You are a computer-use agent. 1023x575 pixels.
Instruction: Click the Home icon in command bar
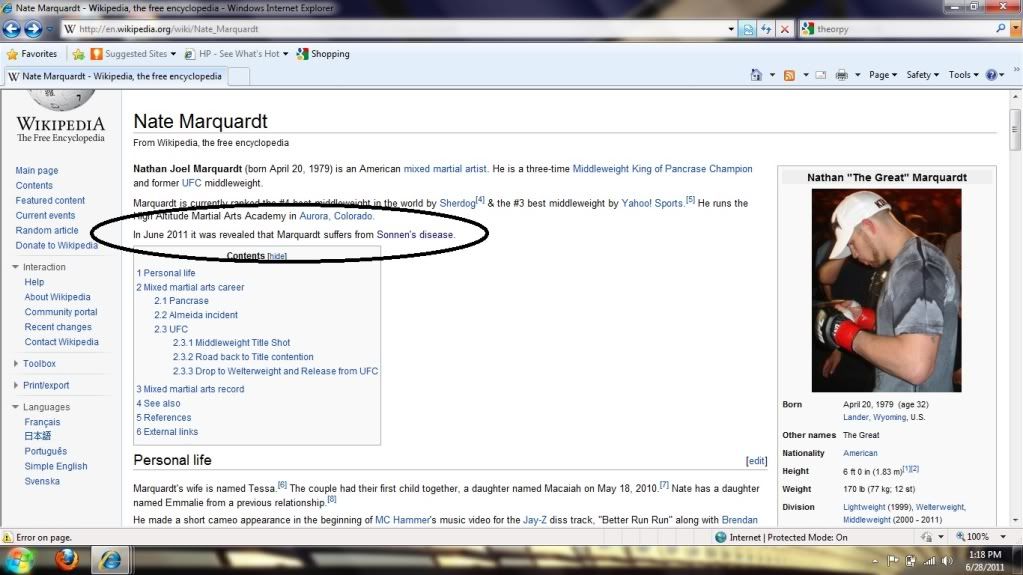click(757, 75)
